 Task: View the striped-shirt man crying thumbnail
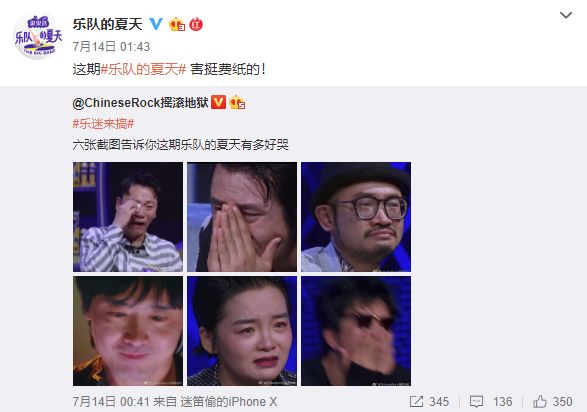pos(128,217)
